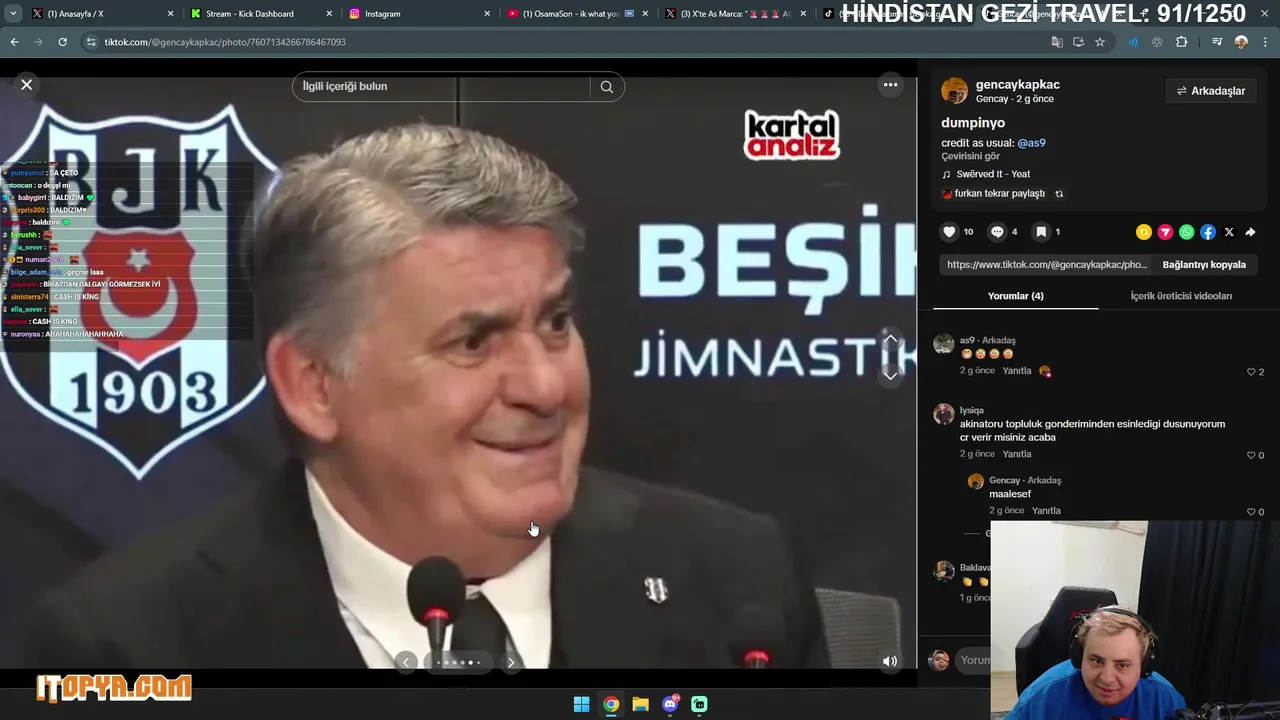This screenshot has height=720, width=1280.
Task: Click 'Çevirisini gör' to see the translation
Action: (x=970, y=156)
